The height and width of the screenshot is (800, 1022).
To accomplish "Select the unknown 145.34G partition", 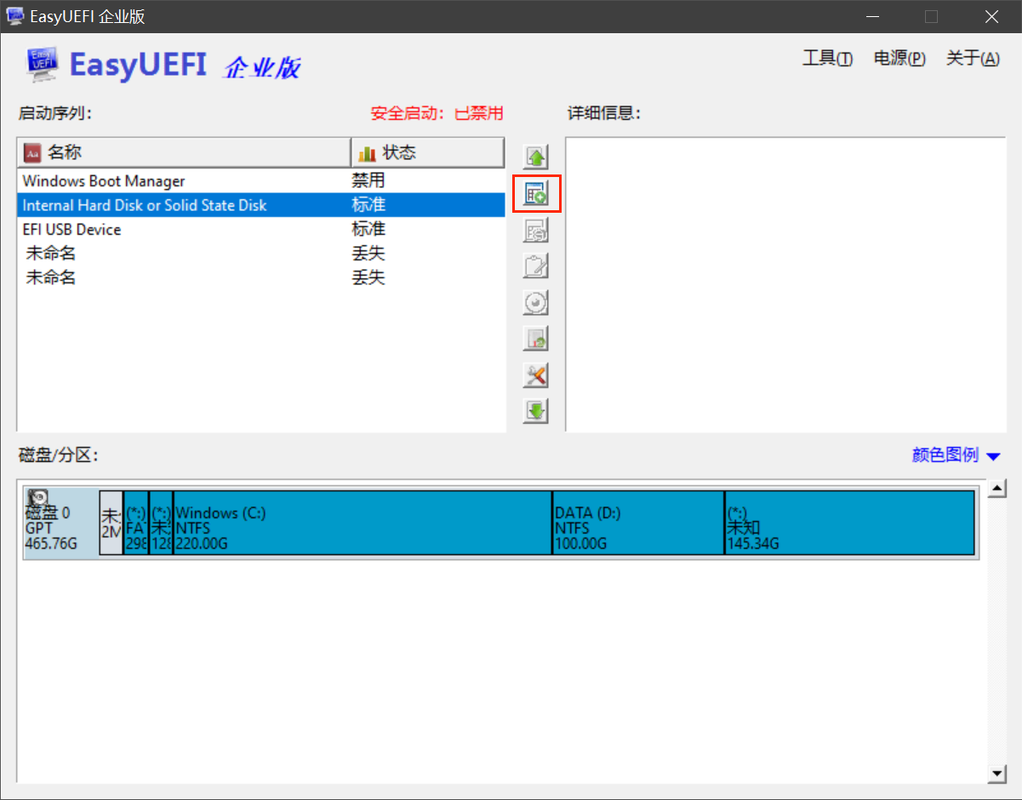I will pyautogui.click(x=850, y=523).
